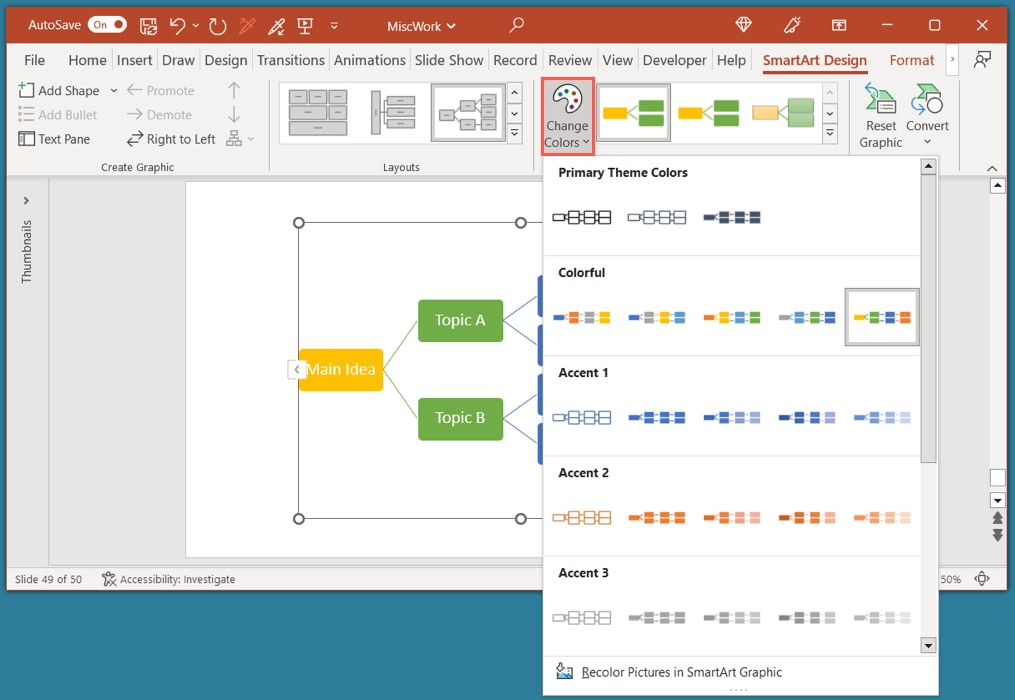Click the Search magnifier icon
The image size is (1015, 700).
516,25
